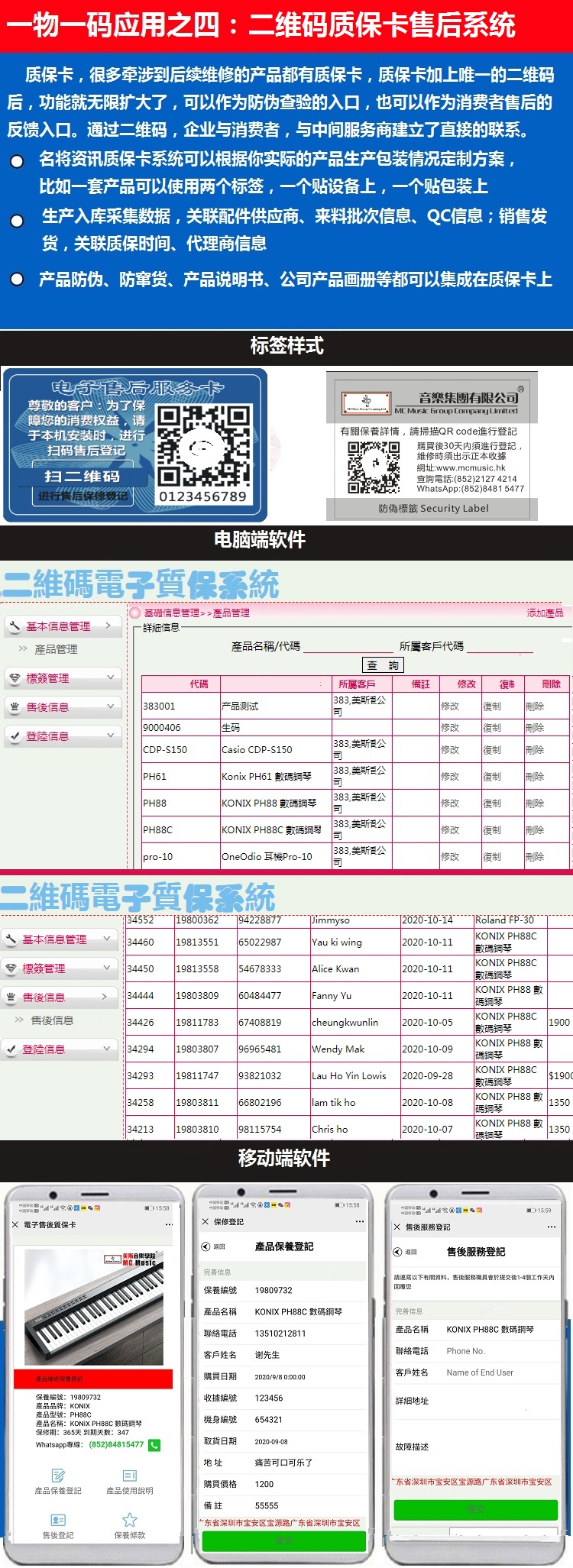This screenshot has width=573, height=1568.
Task: Tap the piano product photo on the phone
Action: [94, 1307]
